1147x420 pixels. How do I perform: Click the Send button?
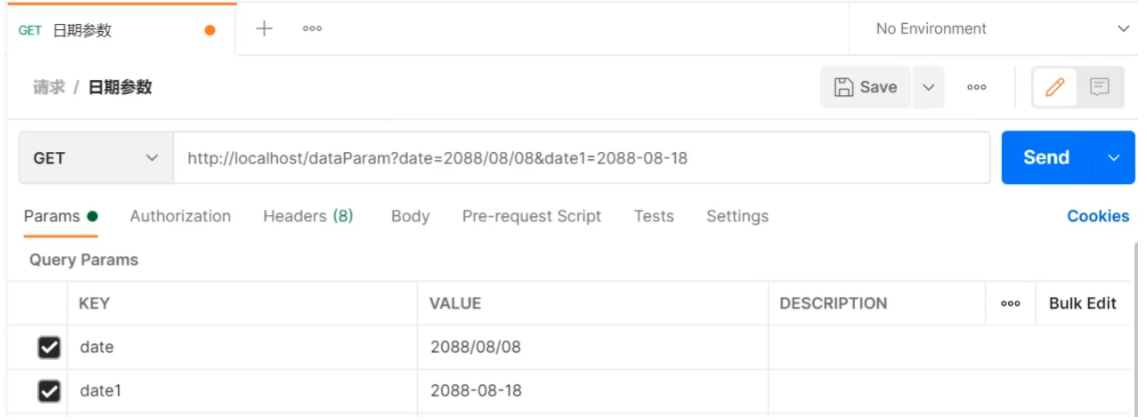[x=1046, y=158]
